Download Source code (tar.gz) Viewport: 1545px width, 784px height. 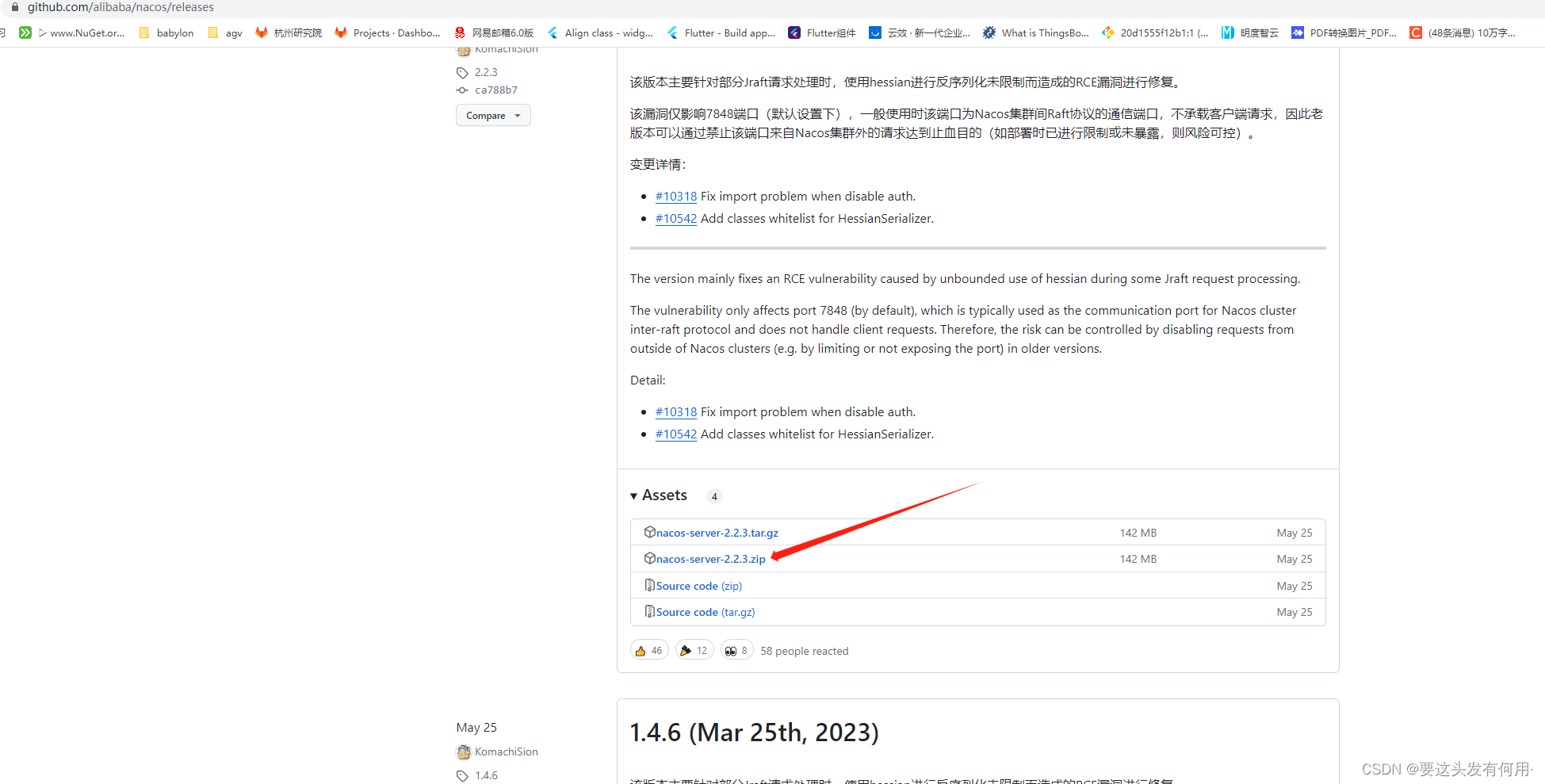(x=706, y=612)
